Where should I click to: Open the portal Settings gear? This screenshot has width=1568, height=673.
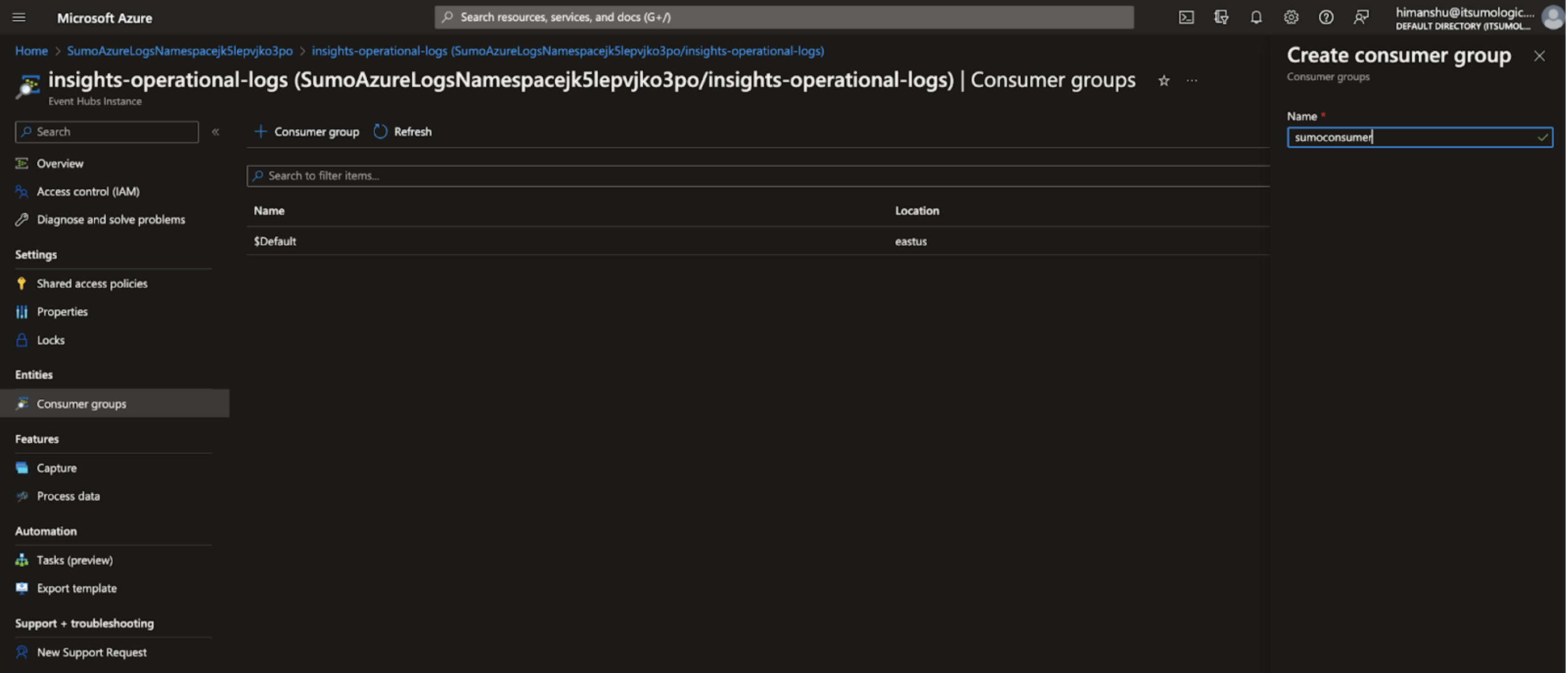click(x=1291, y=17)
